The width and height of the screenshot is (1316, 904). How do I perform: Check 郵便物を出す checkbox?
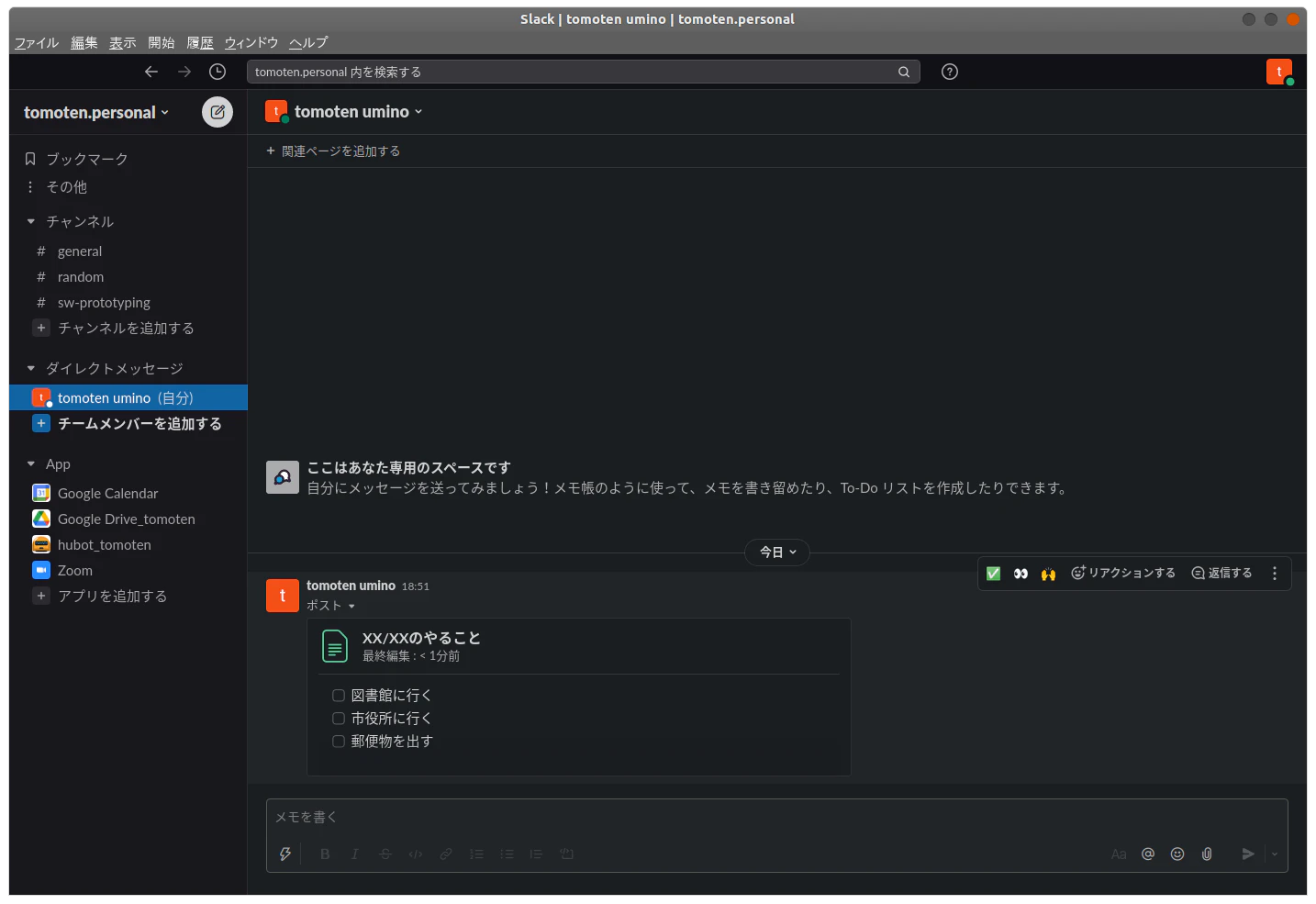pyautogui.click(x=339, y=742)
